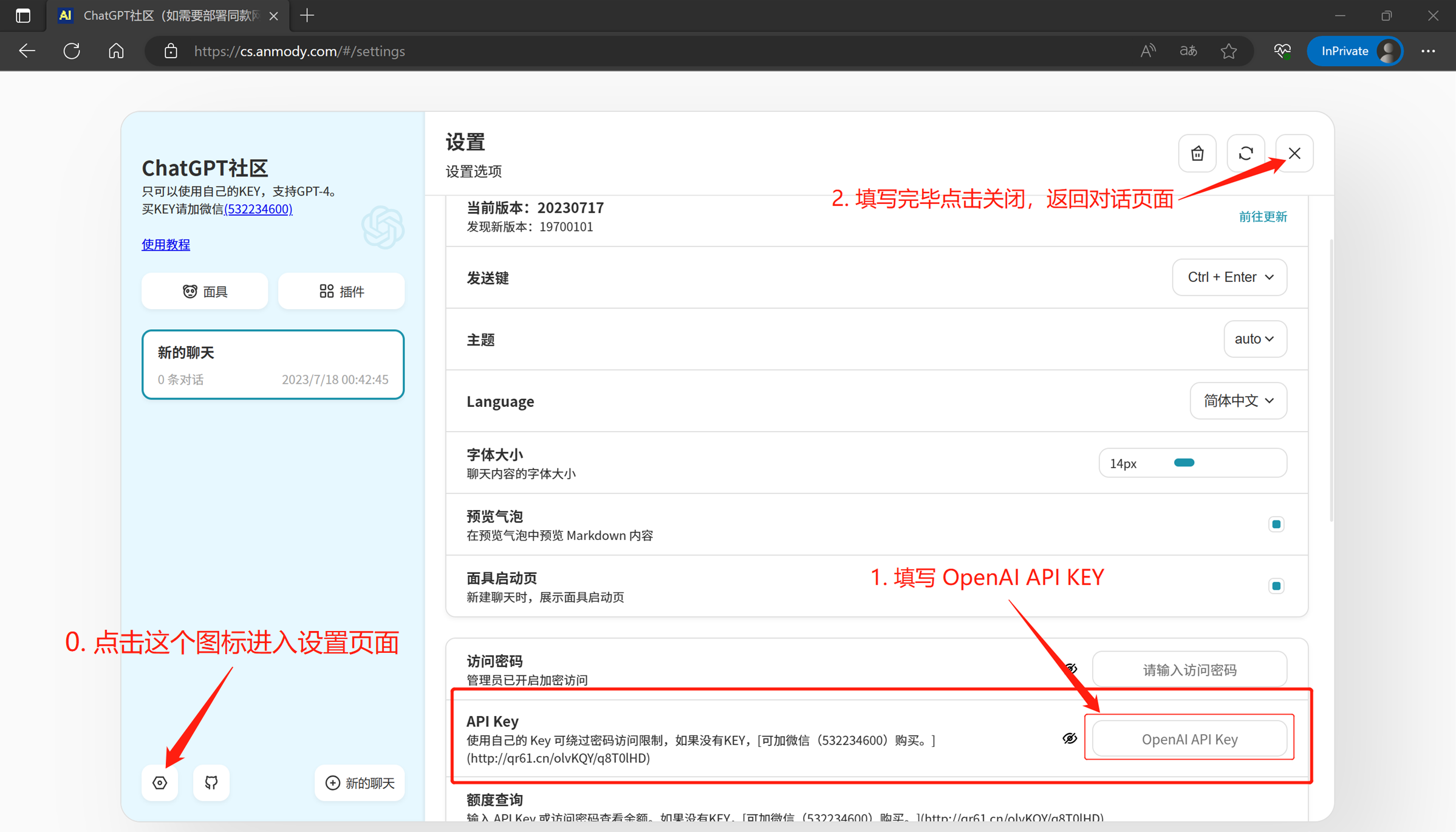Toggle the 预览气泡 checkbox

tap(1276, 524)
